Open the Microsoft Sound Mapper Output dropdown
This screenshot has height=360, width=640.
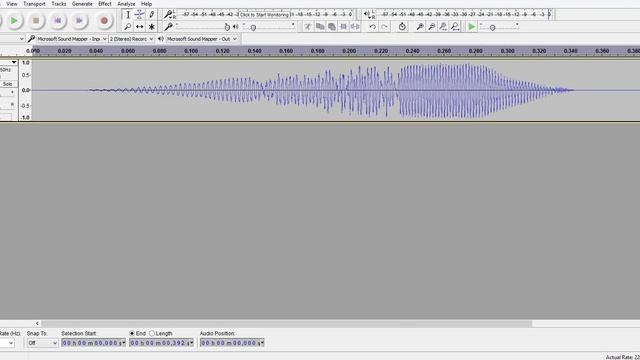(202, 39)
